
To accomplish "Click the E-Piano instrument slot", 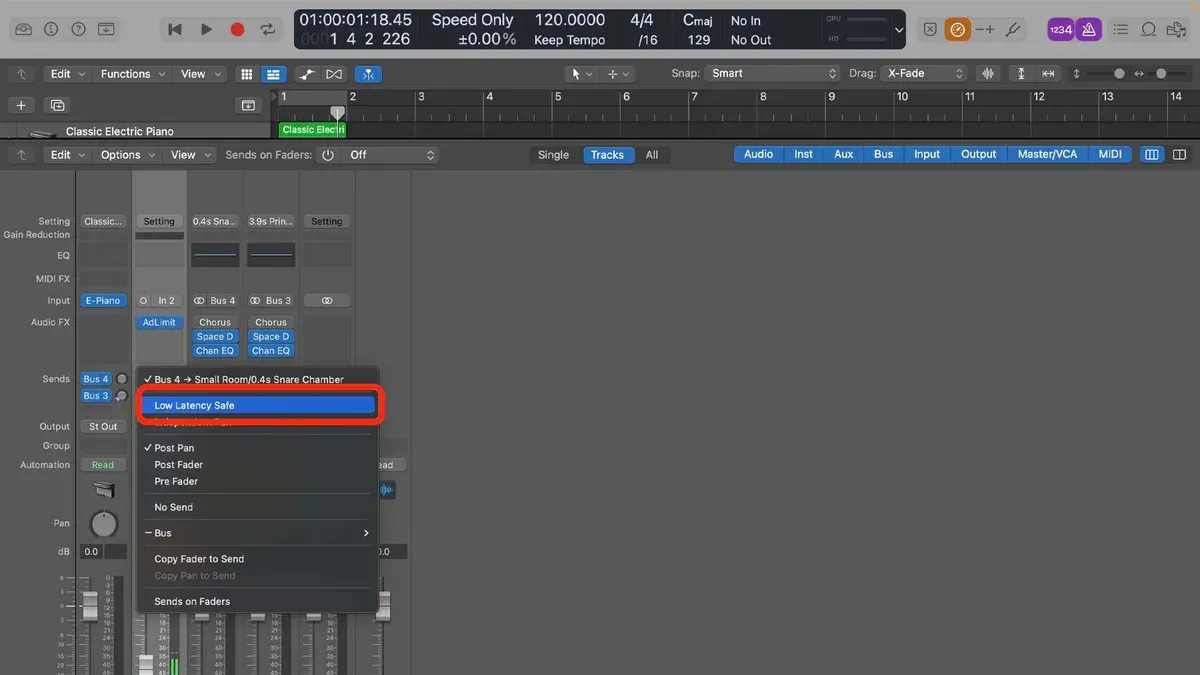I will pos(103,300).
